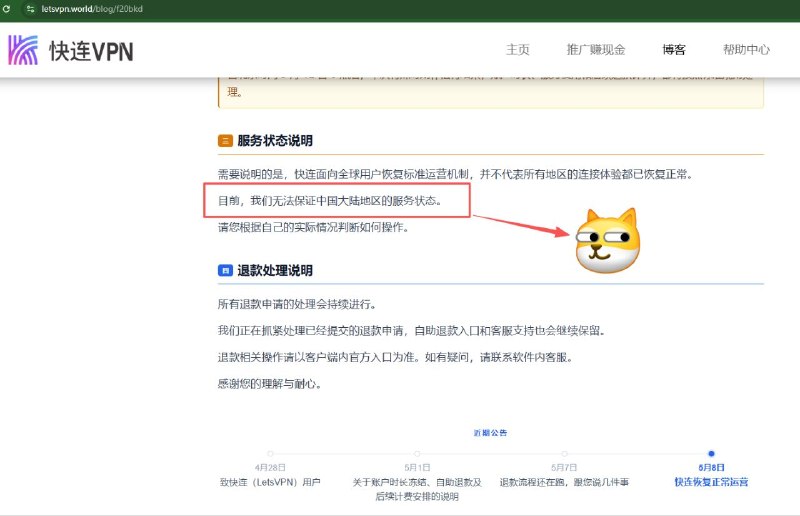The image size is (800, 516).
Task: Click the 快连VPN brand name text
Action: click(91, 51)
